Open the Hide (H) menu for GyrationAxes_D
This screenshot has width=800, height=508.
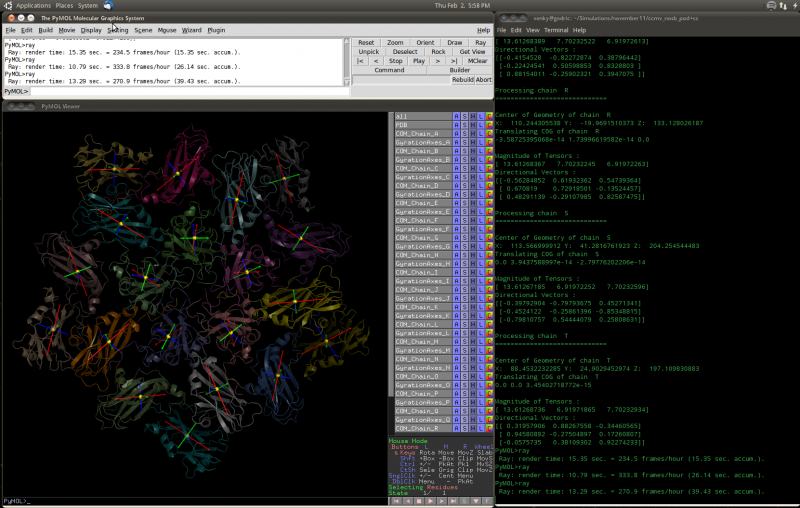[x=473, y=194]
